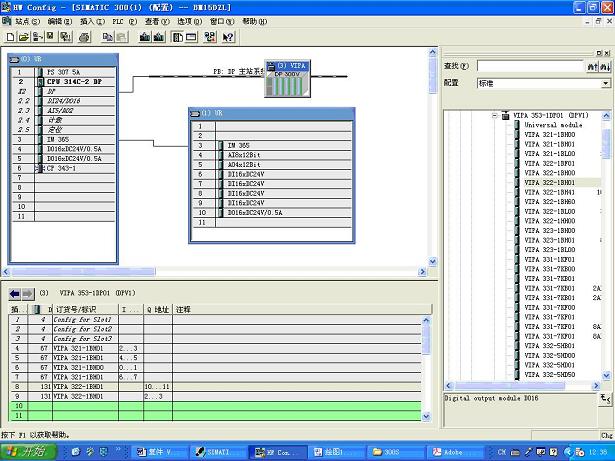Click the catalog tree scrollbar down arrow
This screenshot has width=615, height=461.
606,375
